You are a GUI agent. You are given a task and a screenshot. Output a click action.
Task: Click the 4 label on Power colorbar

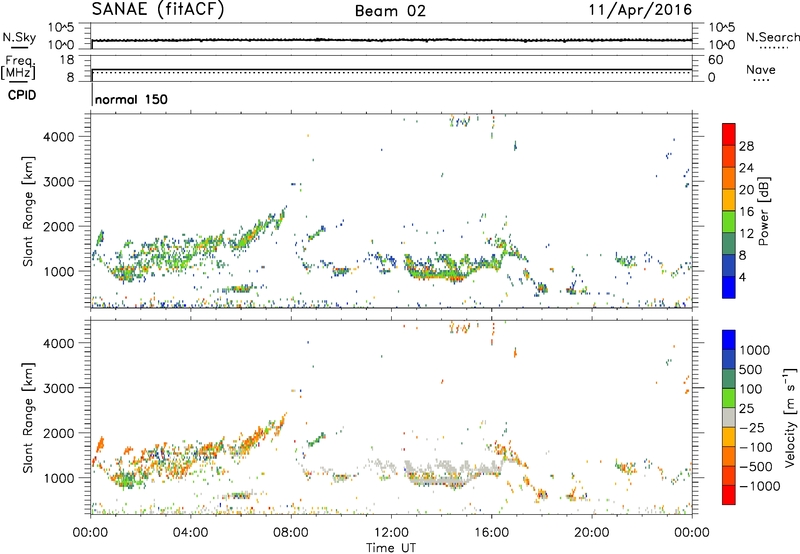pos(743,277)
